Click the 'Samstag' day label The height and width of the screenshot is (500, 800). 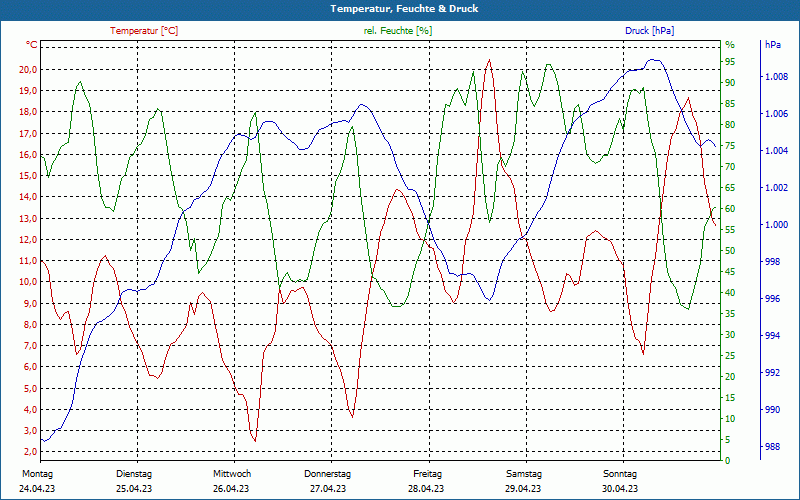pyautogui.click(x=524, y=474)
